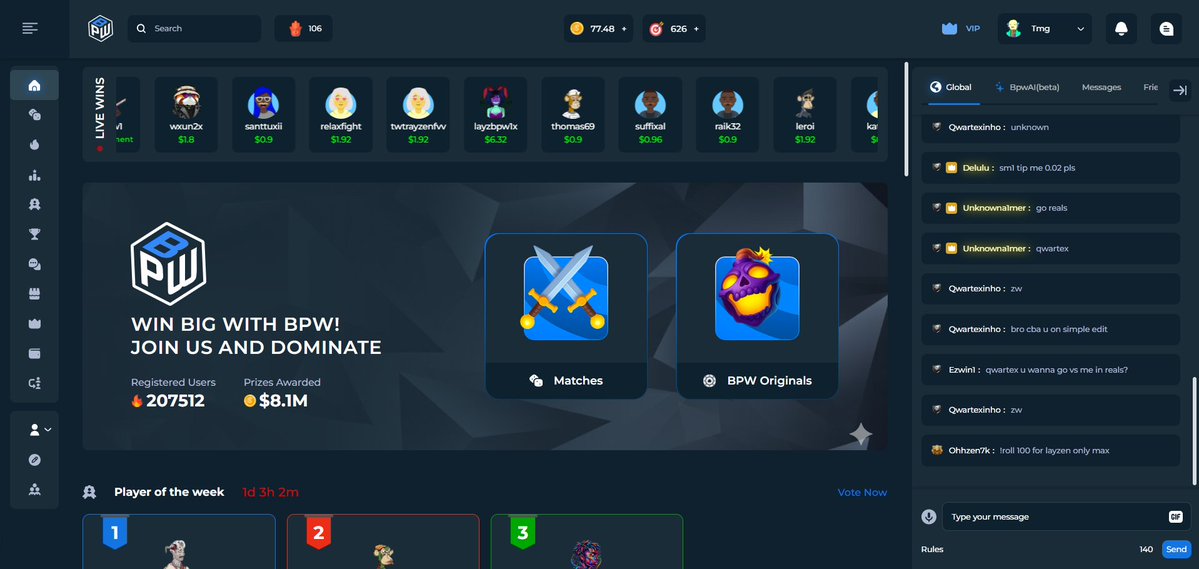Click the main page scrollbar
The width and height of the screenshot is (1199, 569).
point(906,119)
